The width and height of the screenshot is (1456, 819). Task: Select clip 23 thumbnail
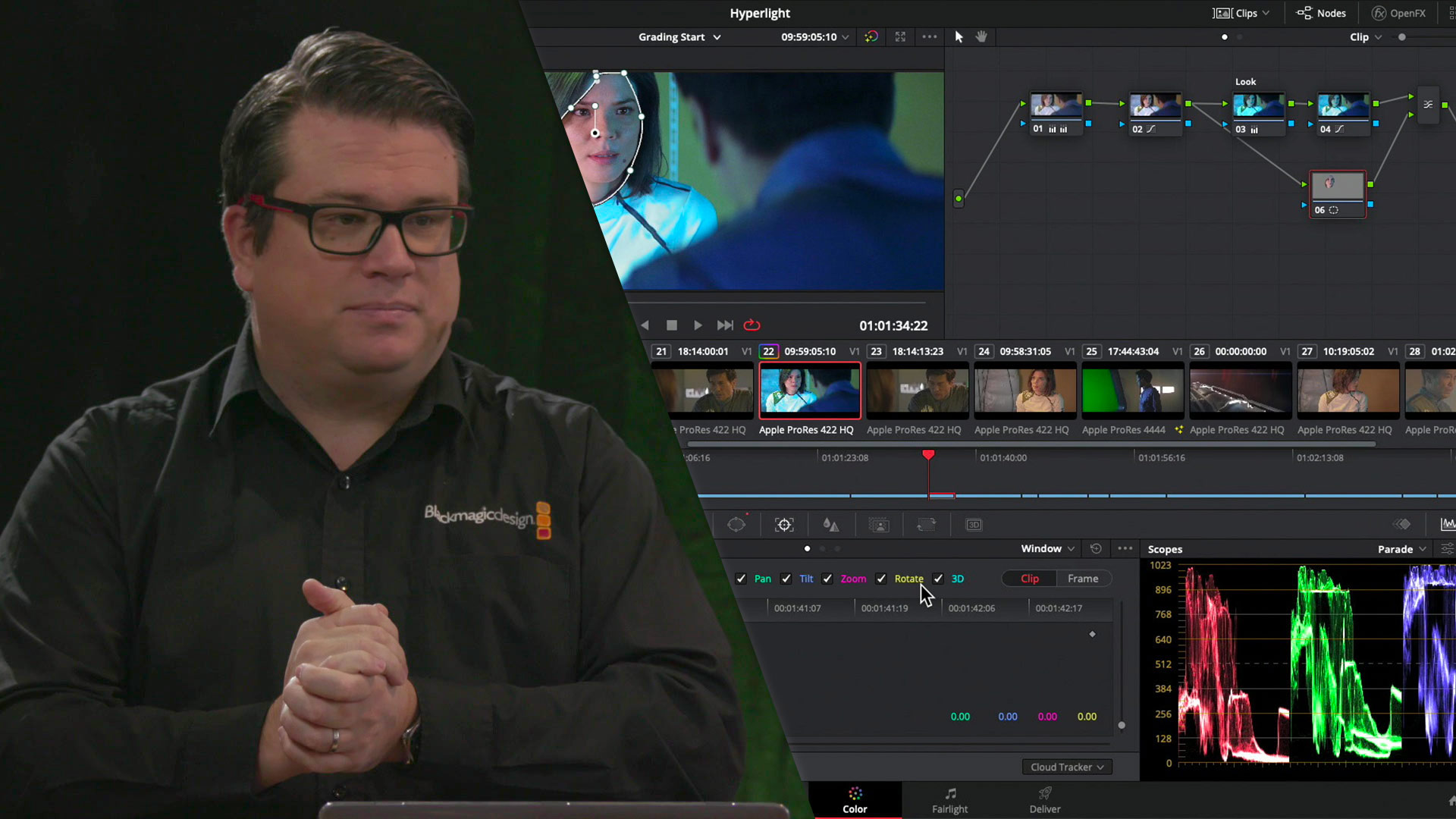(x=918, y=391)
